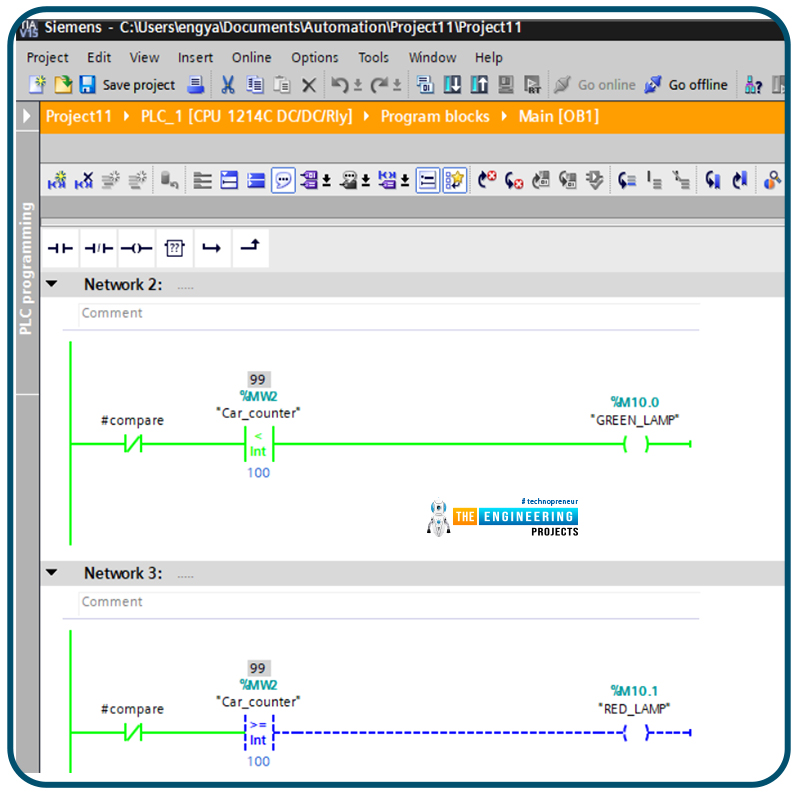Click the Network 2 comment field
The width and height of the screenshot is (801, 792).
click(389, 313)
